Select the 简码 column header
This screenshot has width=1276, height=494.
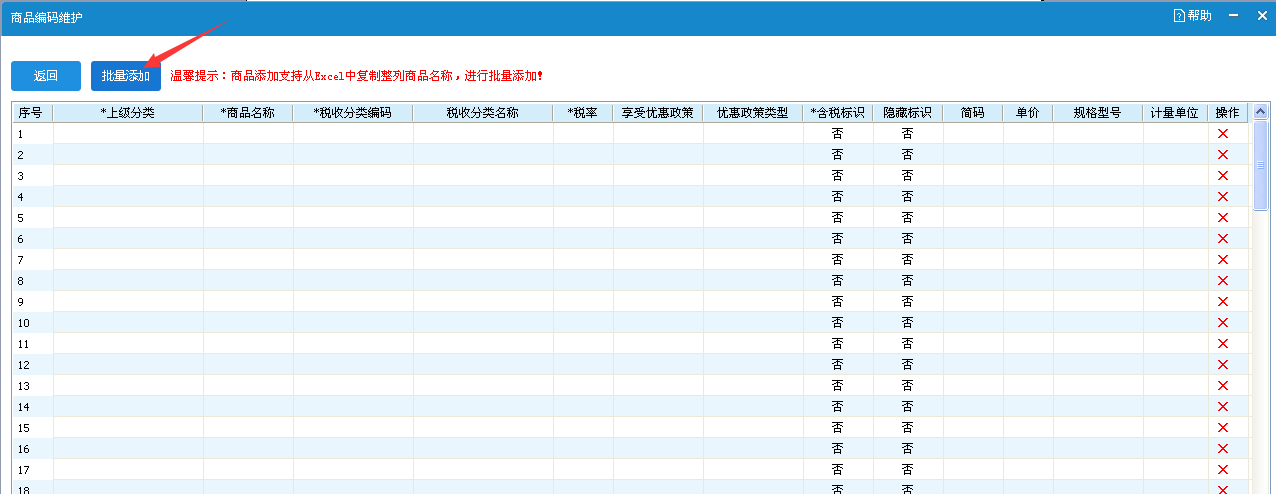tap(973, 113)
